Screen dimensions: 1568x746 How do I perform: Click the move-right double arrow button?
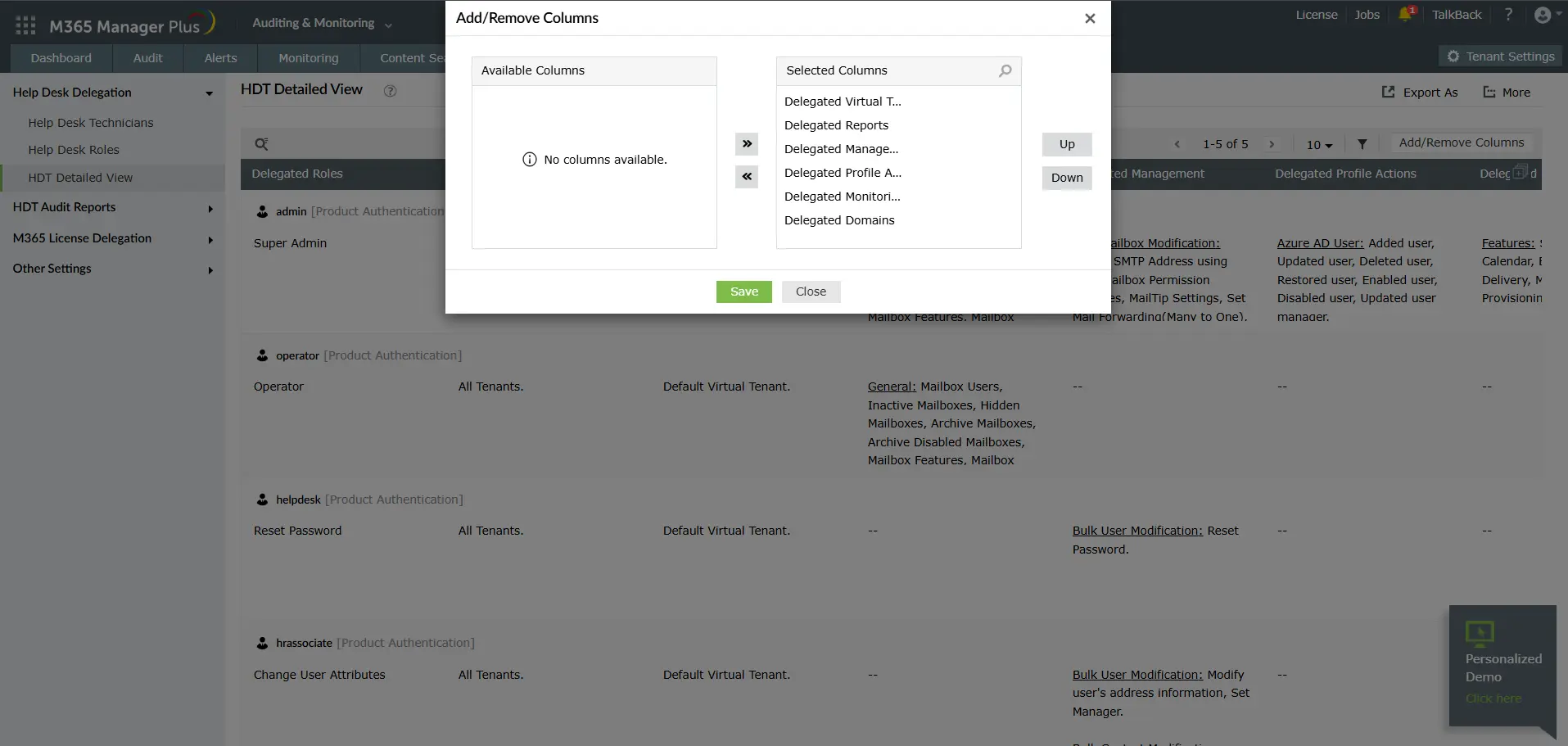[x=746, y=144]
